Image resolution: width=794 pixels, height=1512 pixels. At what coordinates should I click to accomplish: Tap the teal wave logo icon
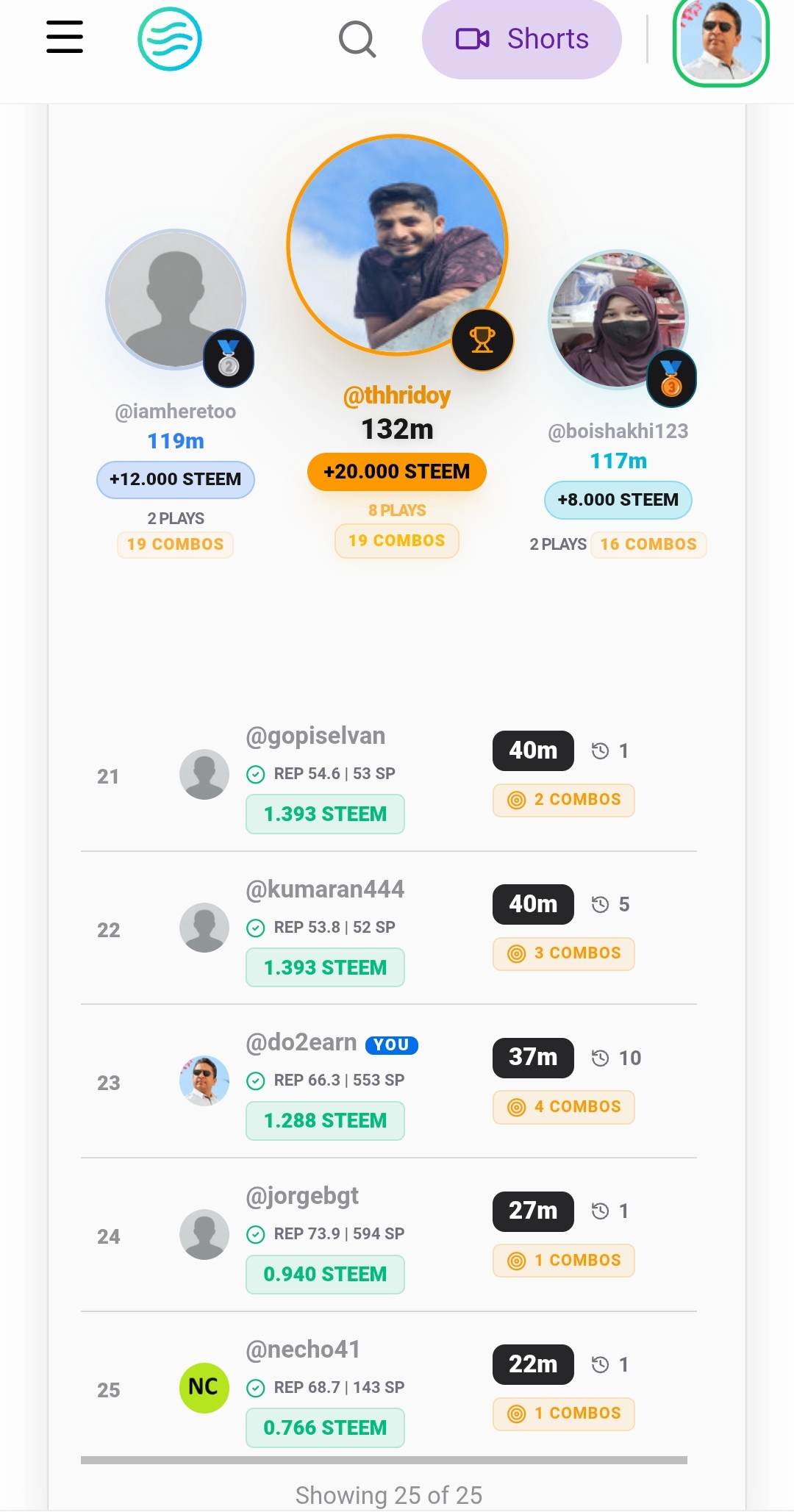coord(170,39)
